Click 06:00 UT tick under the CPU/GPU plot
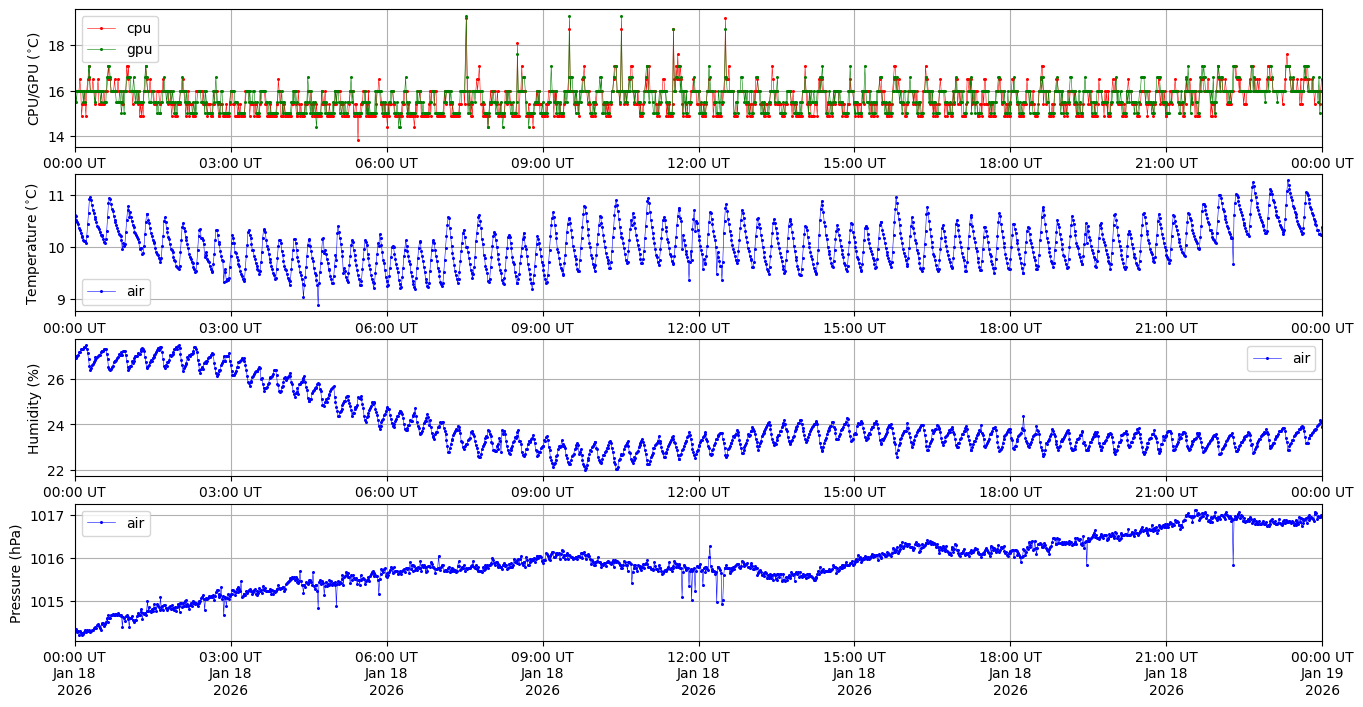 [386, 163]
